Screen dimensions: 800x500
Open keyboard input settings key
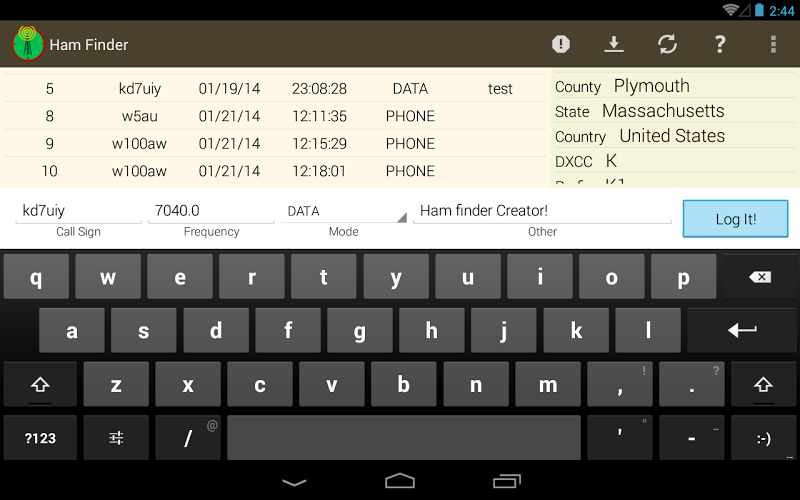[116, 438]
